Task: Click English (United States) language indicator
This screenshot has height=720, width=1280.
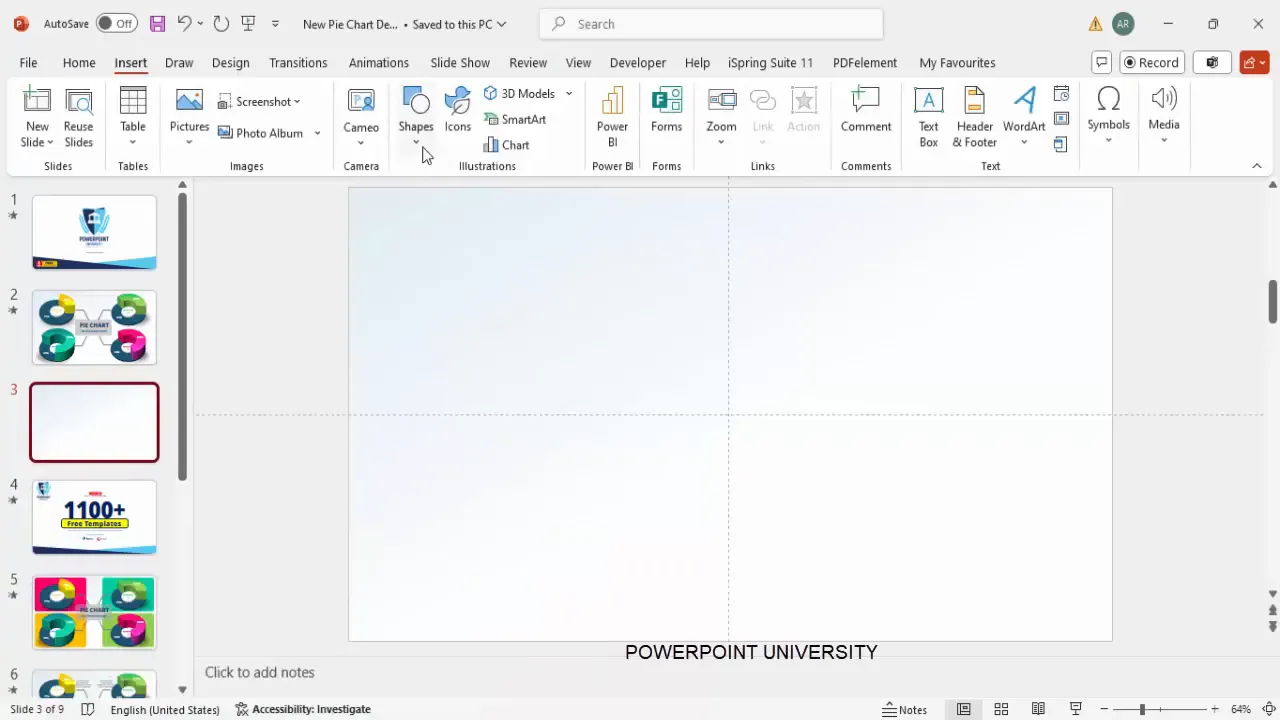Action: [x=165, y=709]
